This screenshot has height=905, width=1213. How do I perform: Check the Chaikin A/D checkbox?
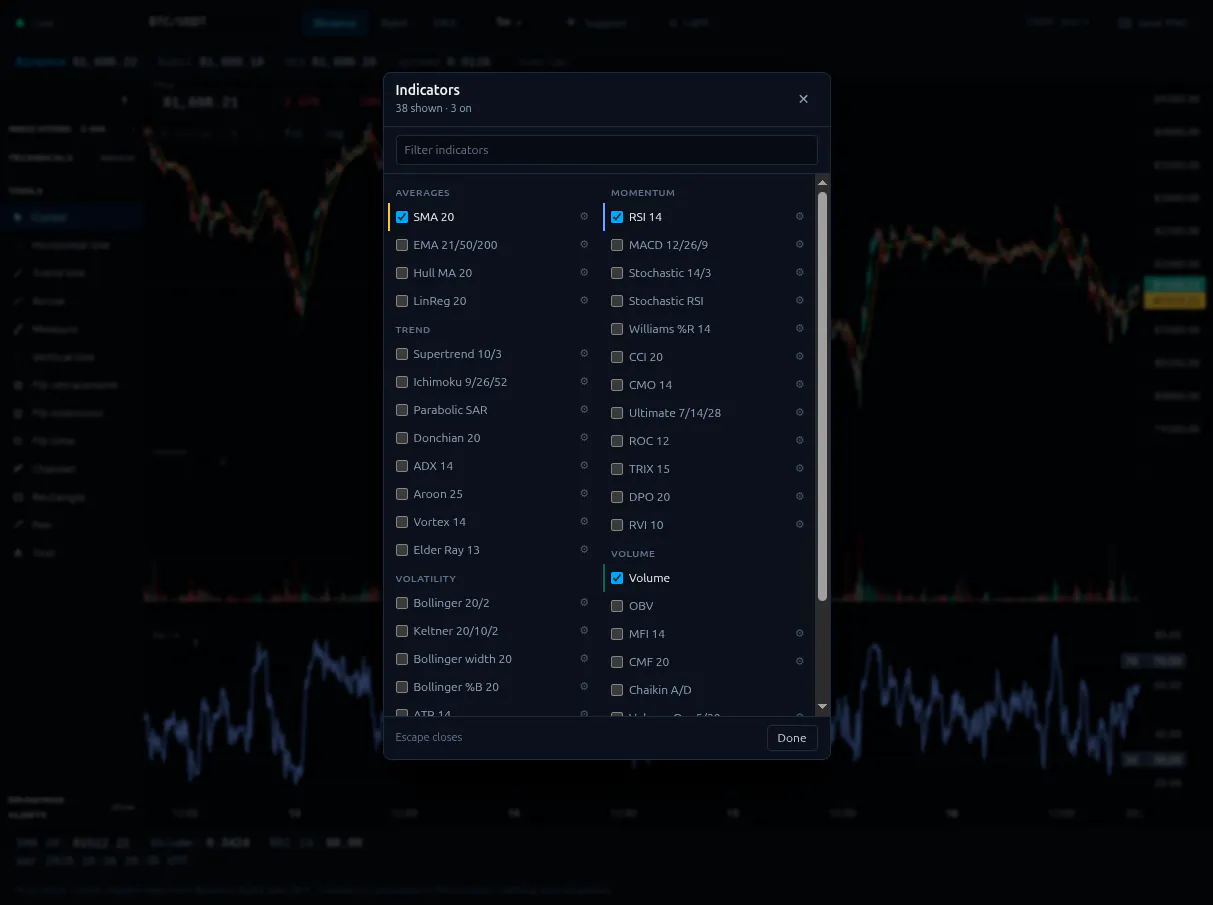[617, 690]
